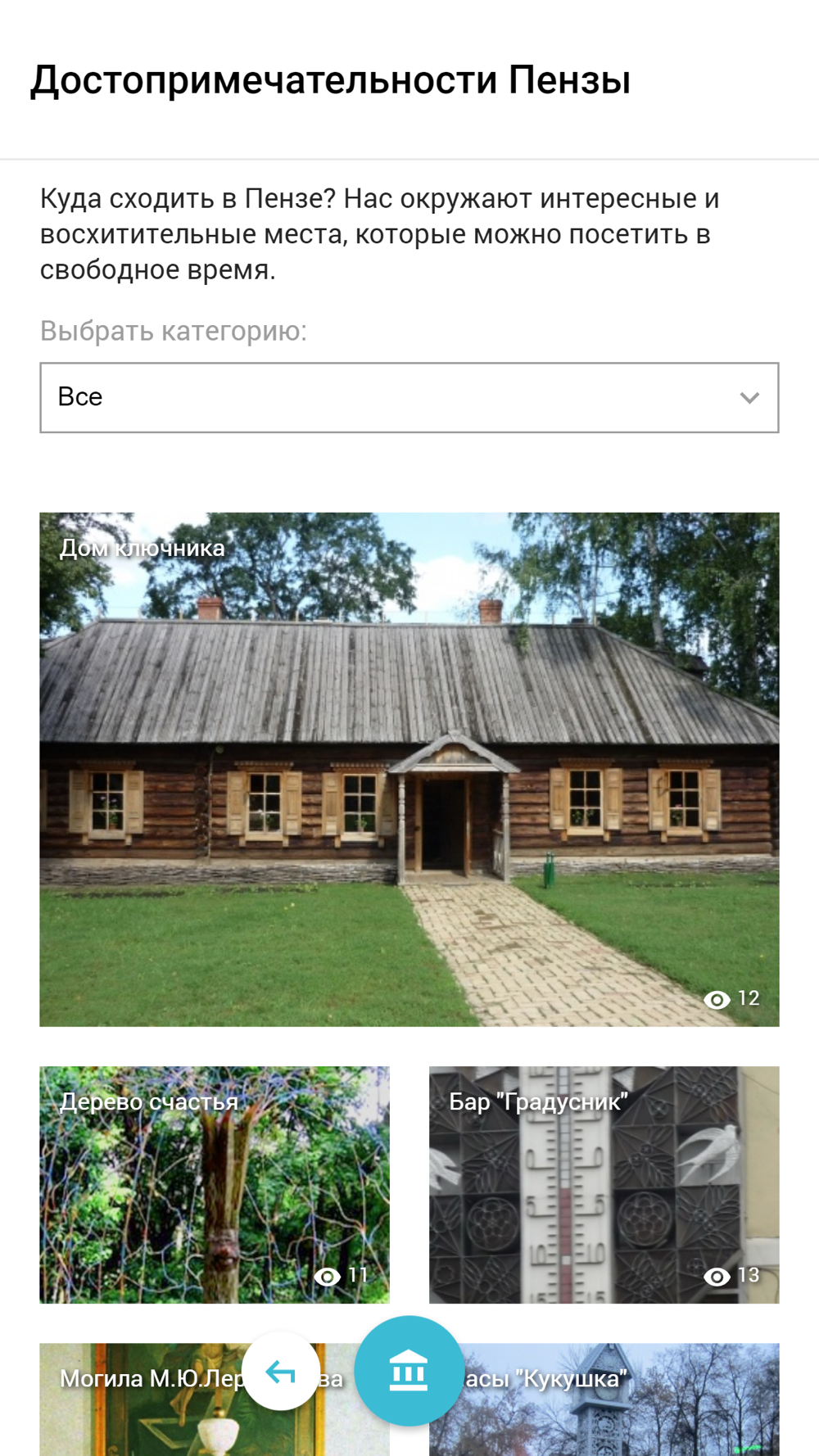Click the Бар "Градусник" title label
Viewport: 819px width, 1456px height.
[x=538, y=1101]
